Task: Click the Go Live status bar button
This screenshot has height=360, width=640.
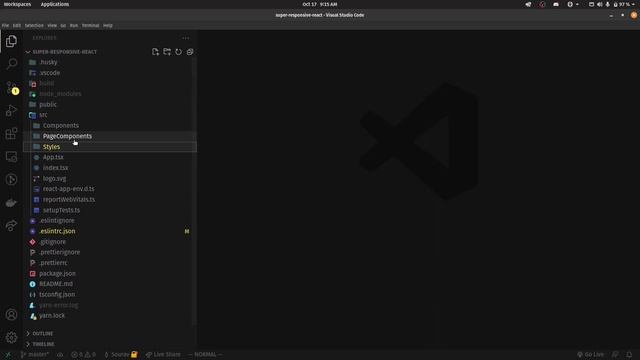Action: 590,355
